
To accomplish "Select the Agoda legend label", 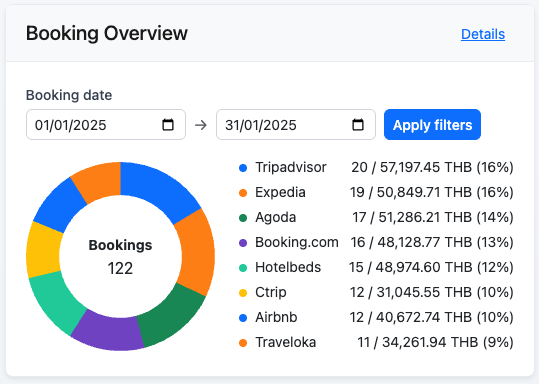I will tap(275, 217).
